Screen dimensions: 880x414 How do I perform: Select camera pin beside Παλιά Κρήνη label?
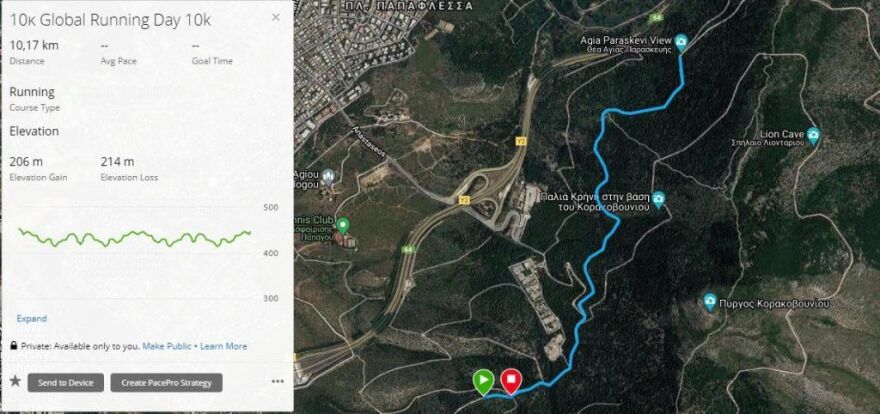(x=659, y=199)
